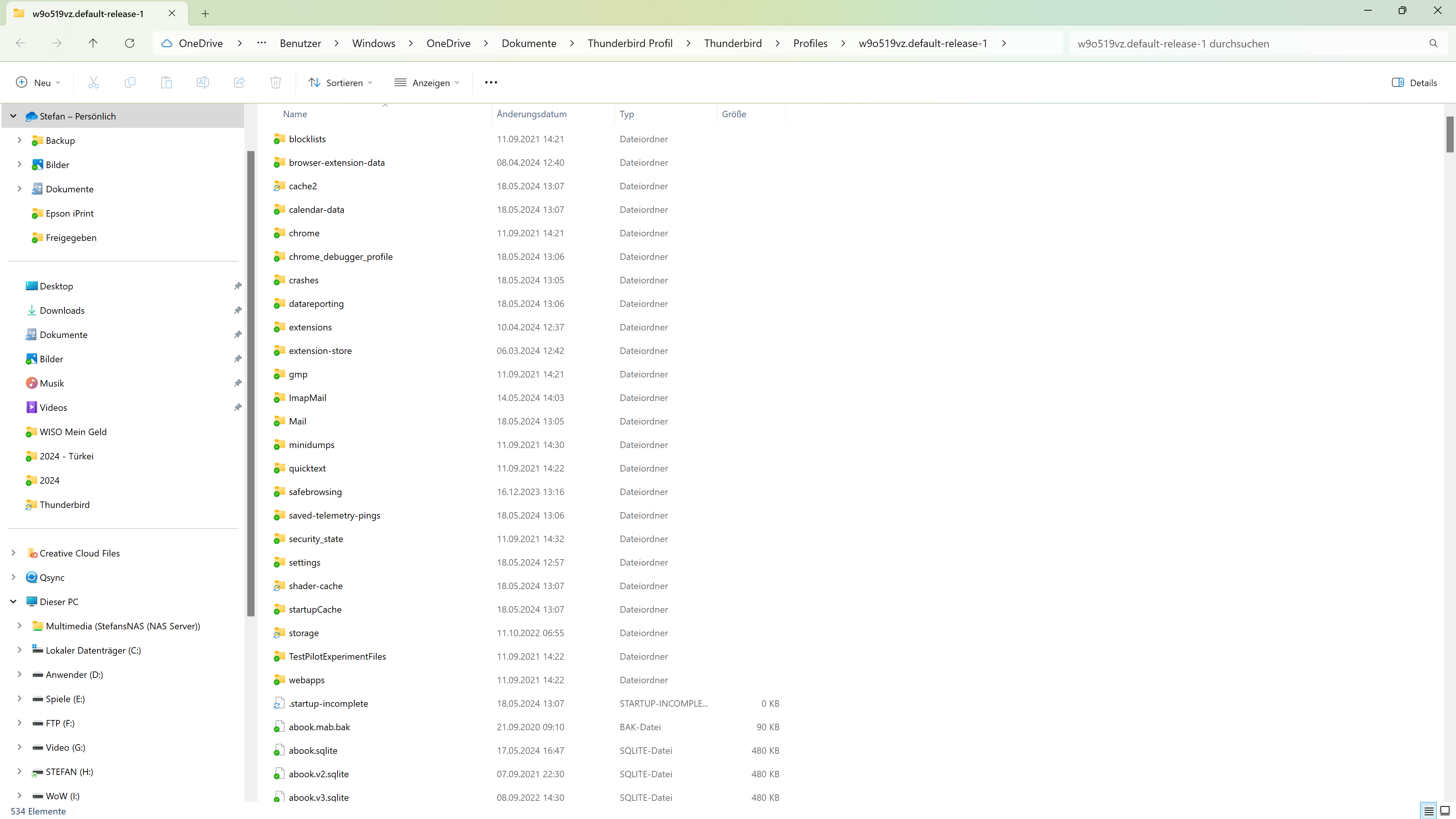1456x819 pixels.
Task: Open a new tab with plus button
Action: 205,14
